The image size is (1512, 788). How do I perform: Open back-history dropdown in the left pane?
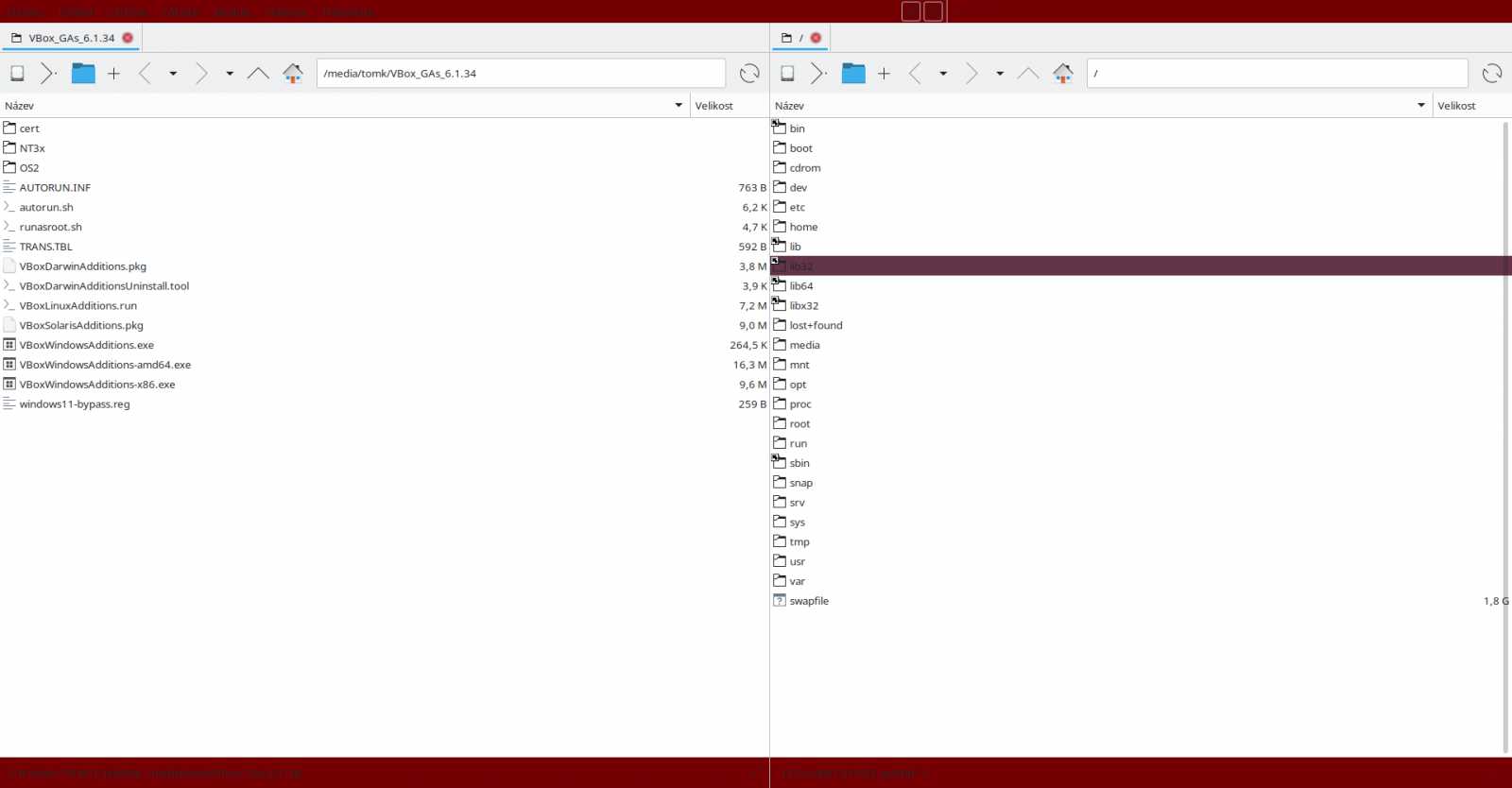click(x=173, y=73)
